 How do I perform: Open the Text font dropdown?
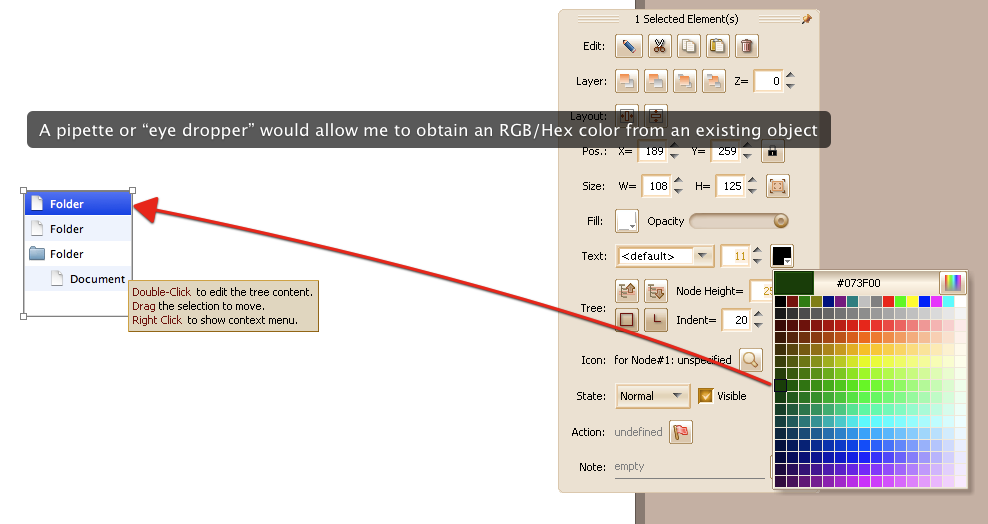point(665,256)
